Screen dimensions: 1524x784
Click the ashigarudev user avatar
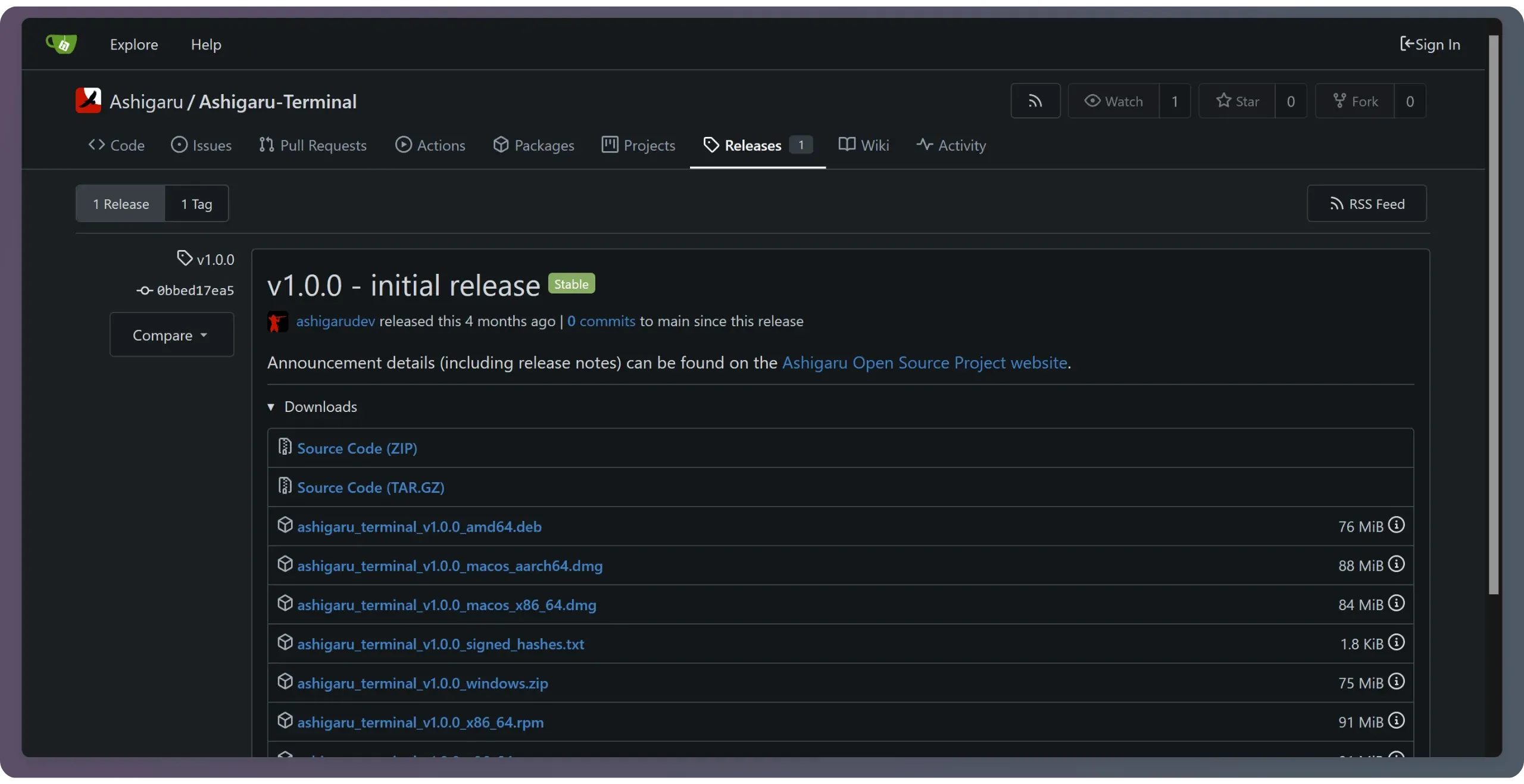277,321
